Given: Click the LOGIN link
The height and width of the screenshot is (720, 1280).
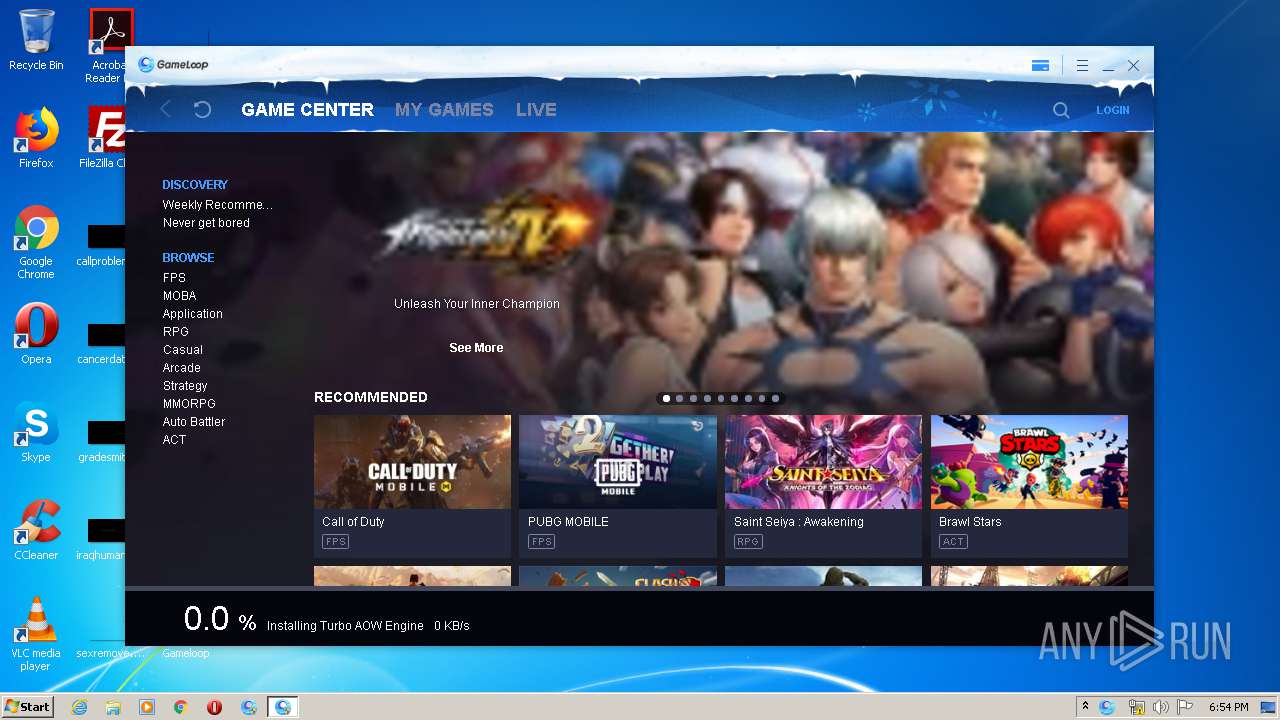Looking at the screenshot, I should click(x=1112, y=110).
